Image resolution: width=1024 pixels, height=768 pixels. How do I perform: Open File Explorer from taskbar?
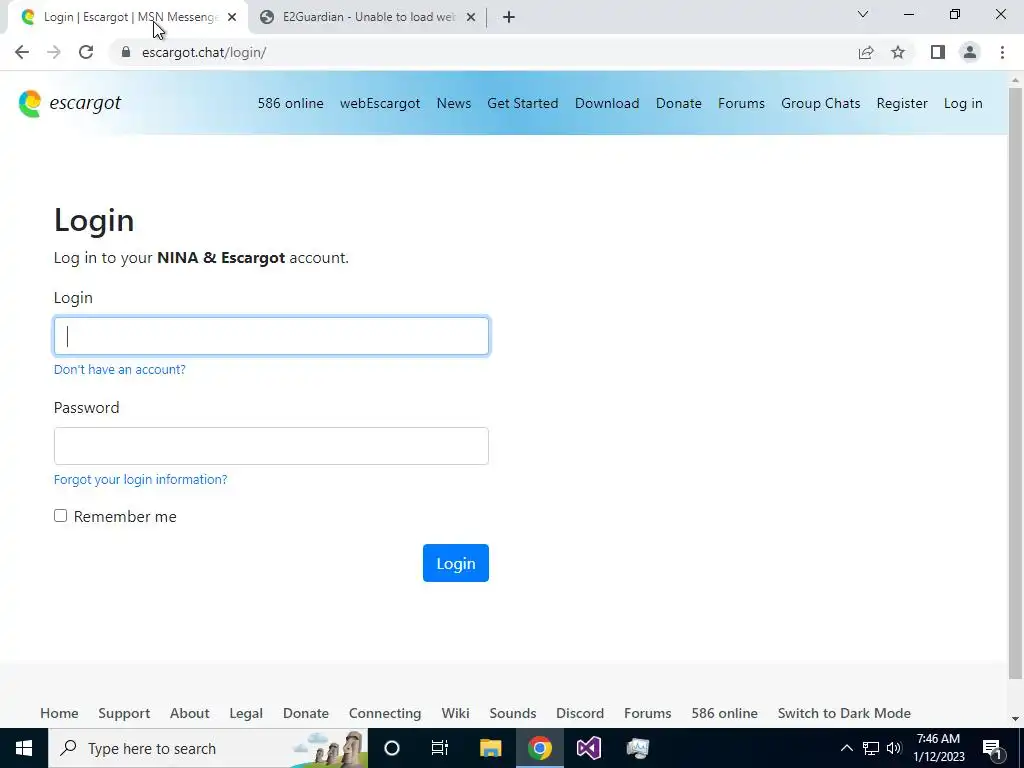click(x=490, y=748)
